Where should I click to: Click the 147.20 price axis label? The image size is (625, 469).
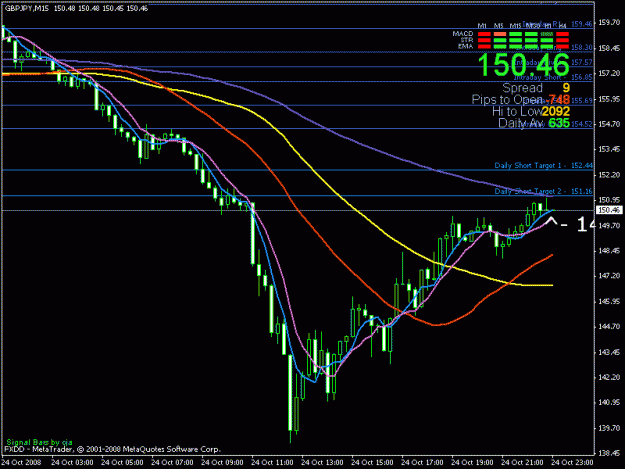point(609,276)
